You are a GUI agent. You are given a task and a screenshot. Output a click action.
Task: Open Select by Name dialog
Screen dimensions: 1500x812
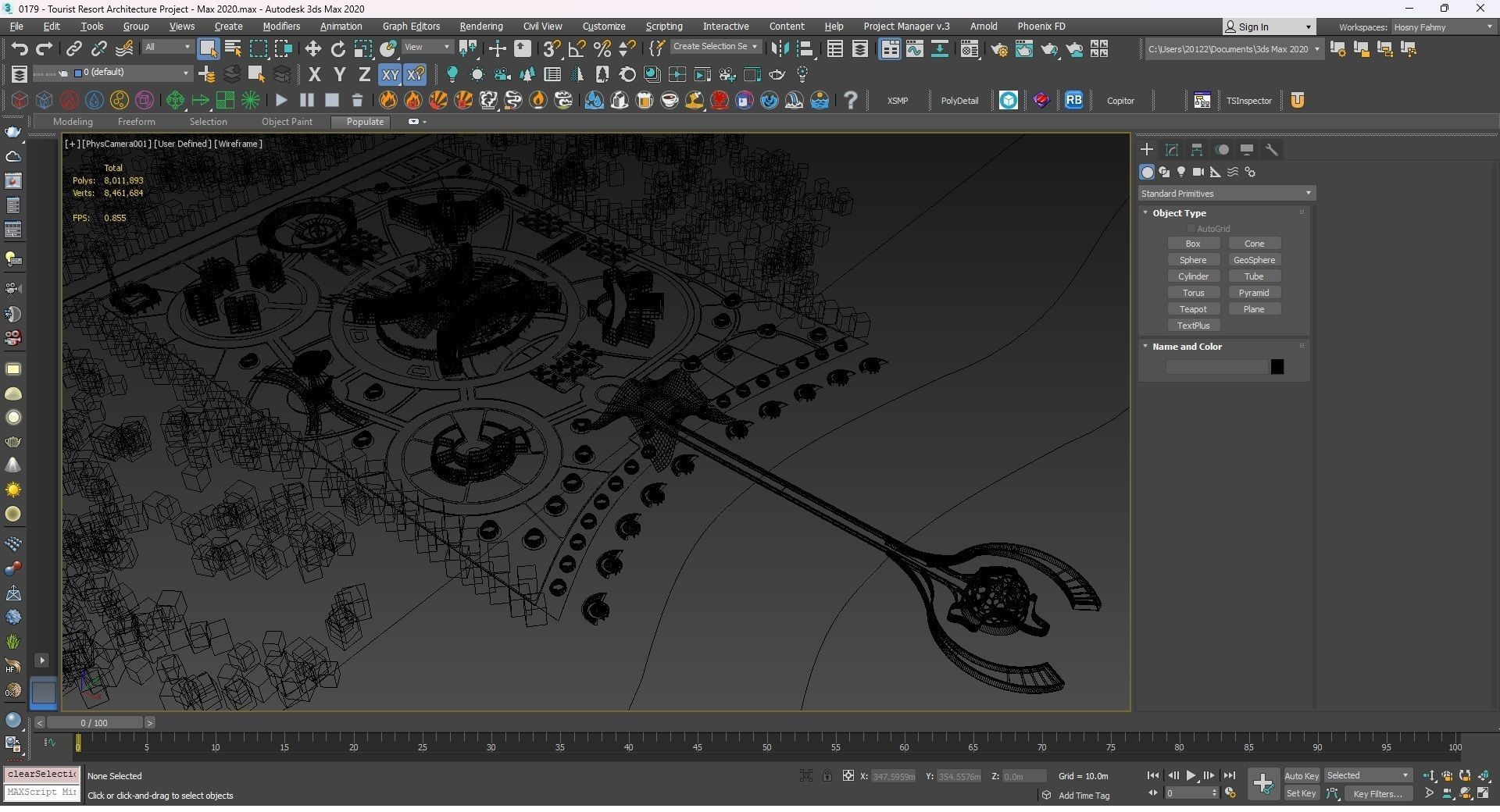(x=232, y=48)
